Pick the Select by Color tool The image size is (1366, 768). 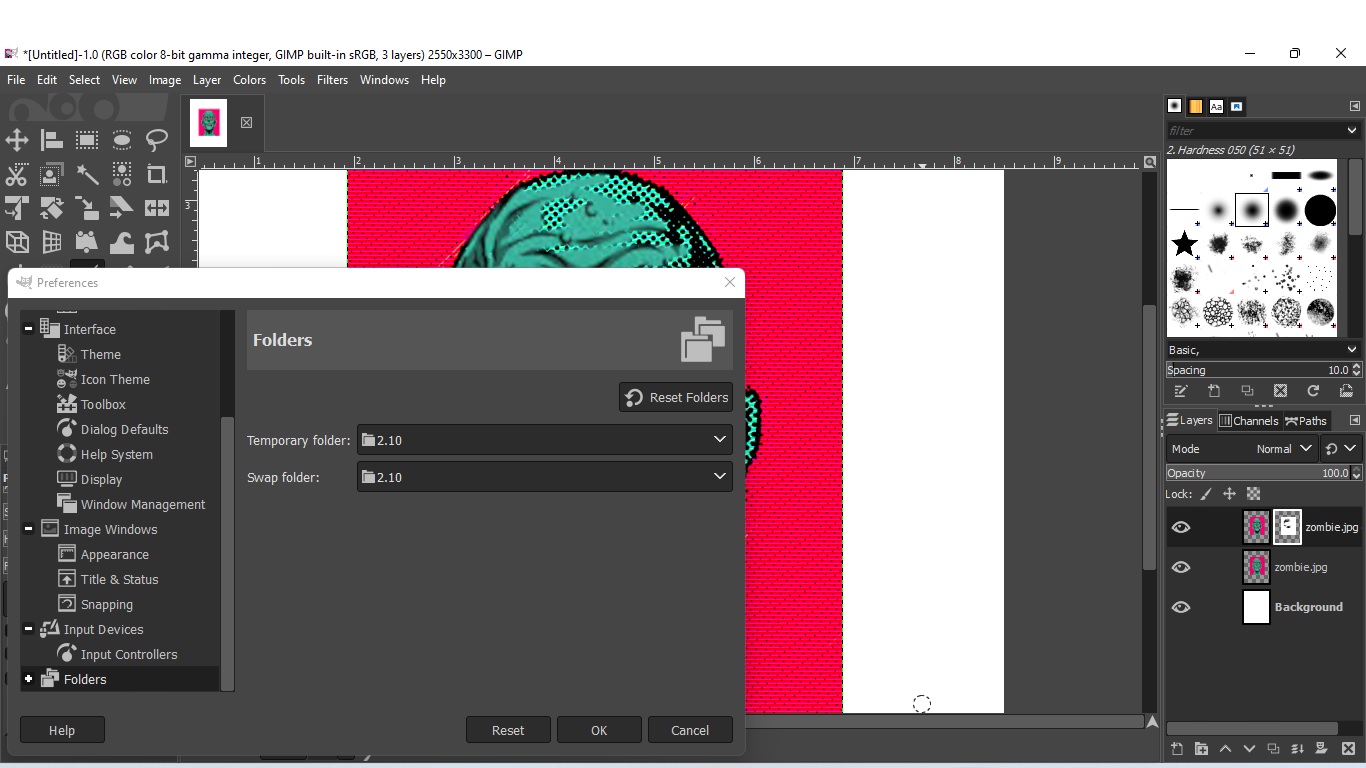click(x=122, y=175)
